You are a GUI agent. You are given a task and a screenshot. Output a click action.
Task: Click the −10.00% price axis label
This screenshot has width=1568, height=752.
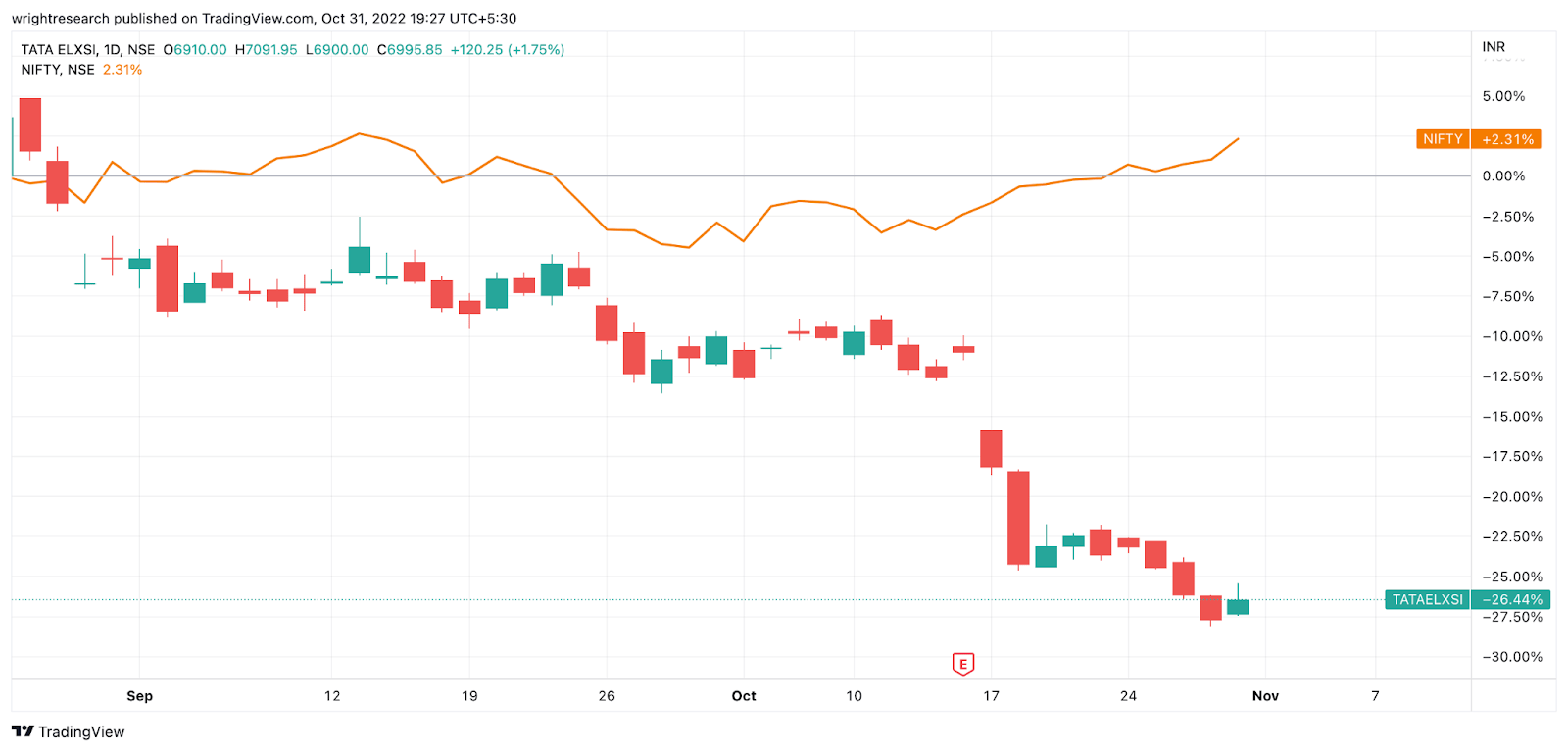click(x=1512, y=336)
